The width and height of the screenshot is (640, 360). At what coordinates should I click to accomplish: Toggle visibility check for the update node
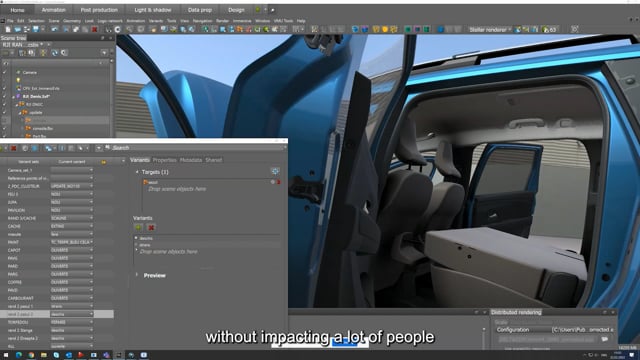pyautogui.click(x=4, y=112)
